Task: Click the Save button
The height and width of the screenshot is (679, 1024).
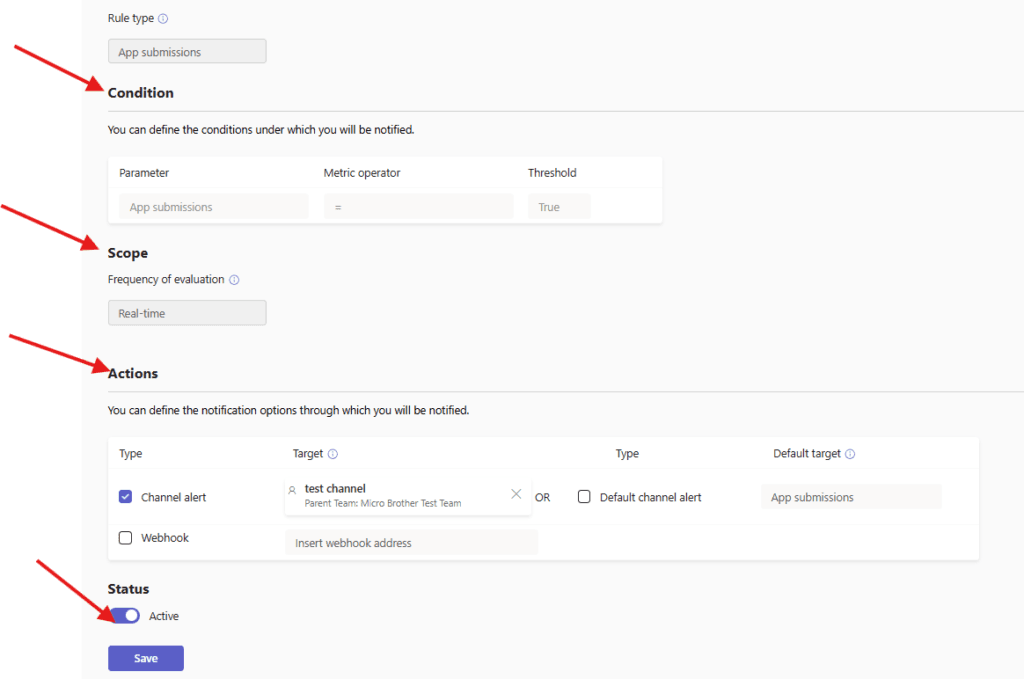Action: pyautogui.click(x=146, y=658)
